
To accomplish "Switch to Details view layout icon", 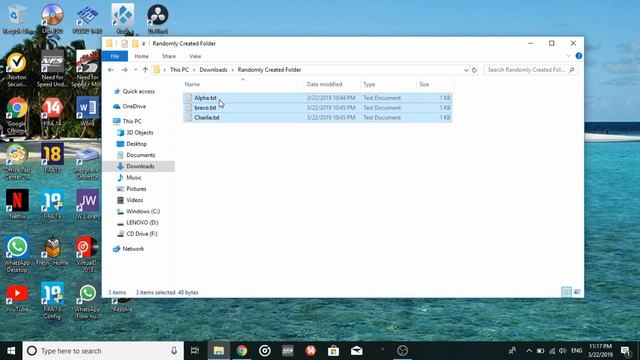I will tap(566, 292).
